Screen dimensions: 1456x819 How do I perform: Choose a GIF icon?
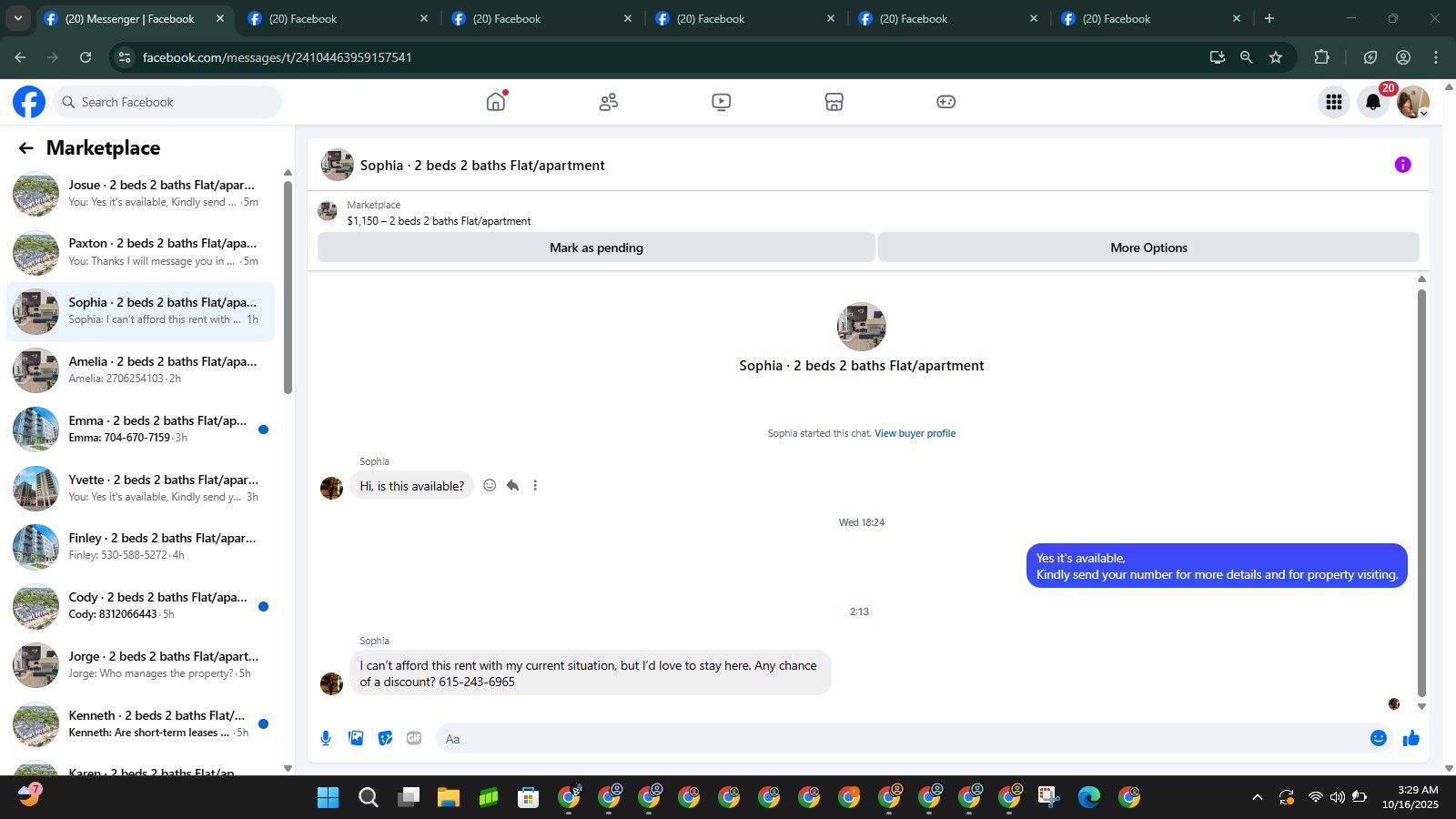tap(414, 738)
